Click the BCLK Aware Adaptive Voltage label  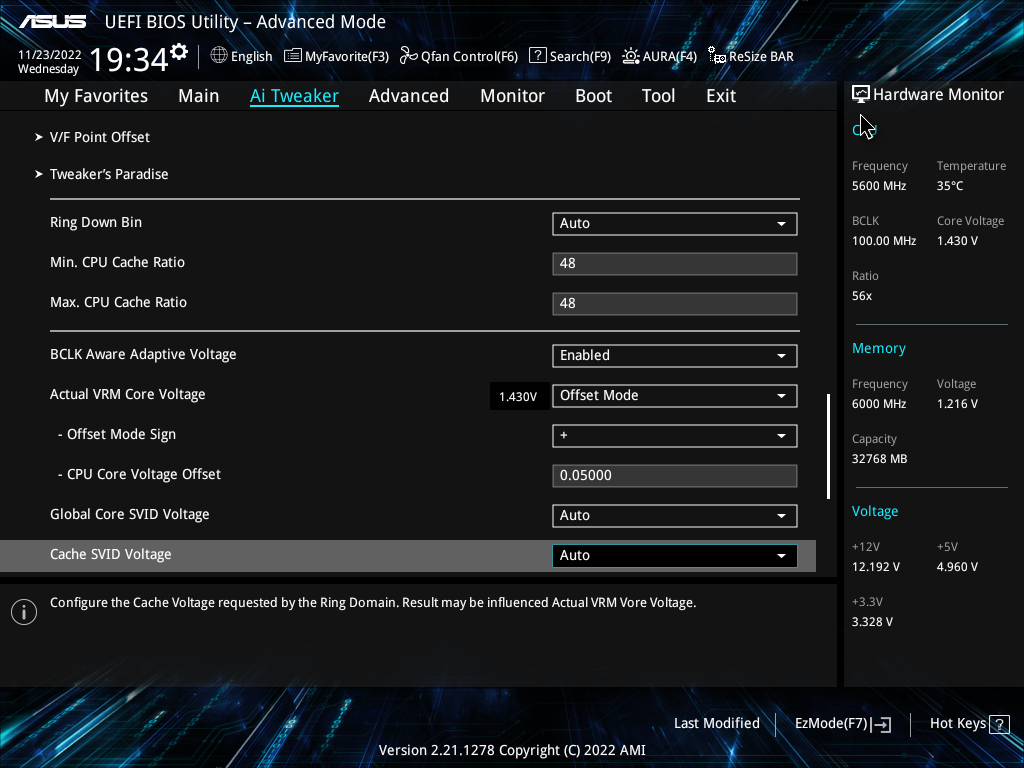(143, 355)
